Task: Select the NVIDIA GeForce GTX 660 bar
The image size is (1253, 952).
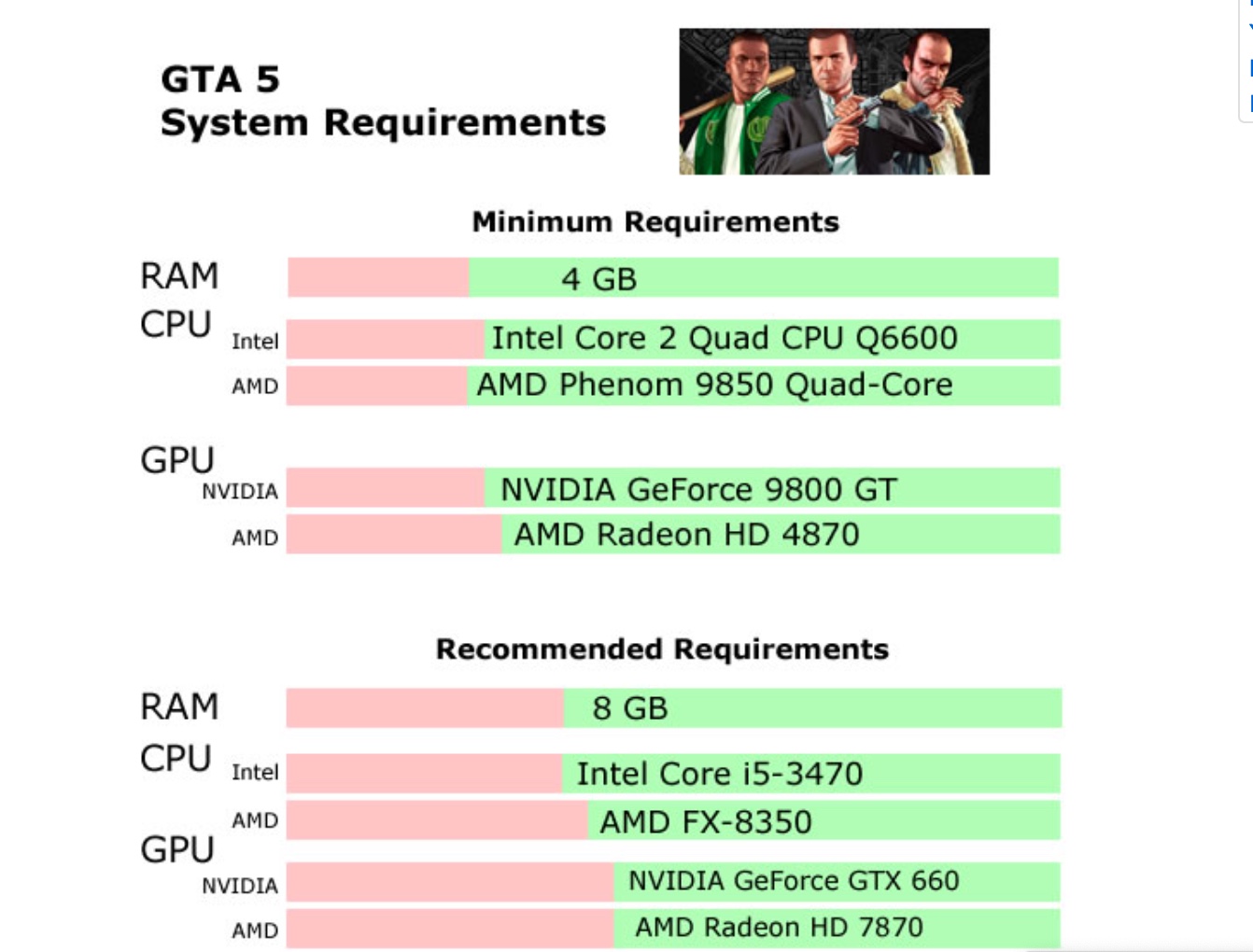Action: pyautogui.click(x=672, y=881)
